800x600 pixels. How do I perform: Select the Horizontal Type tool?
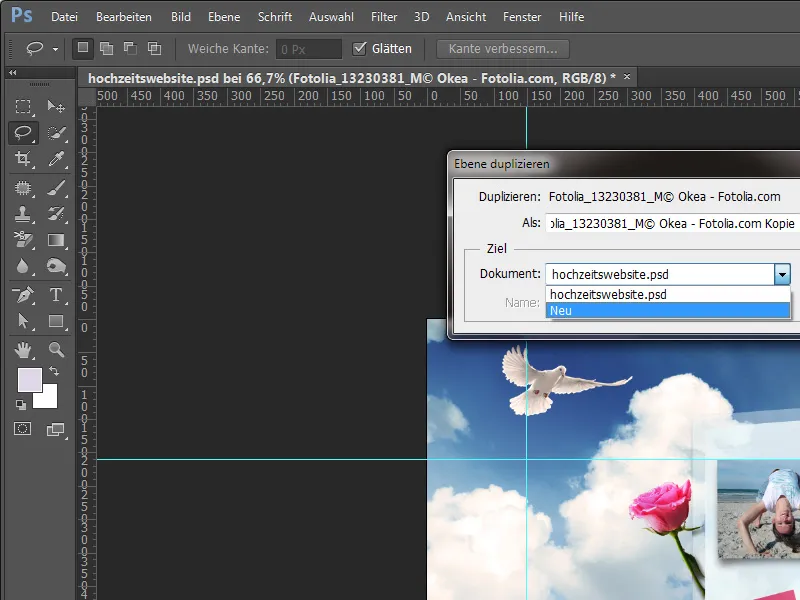point(56,294)
